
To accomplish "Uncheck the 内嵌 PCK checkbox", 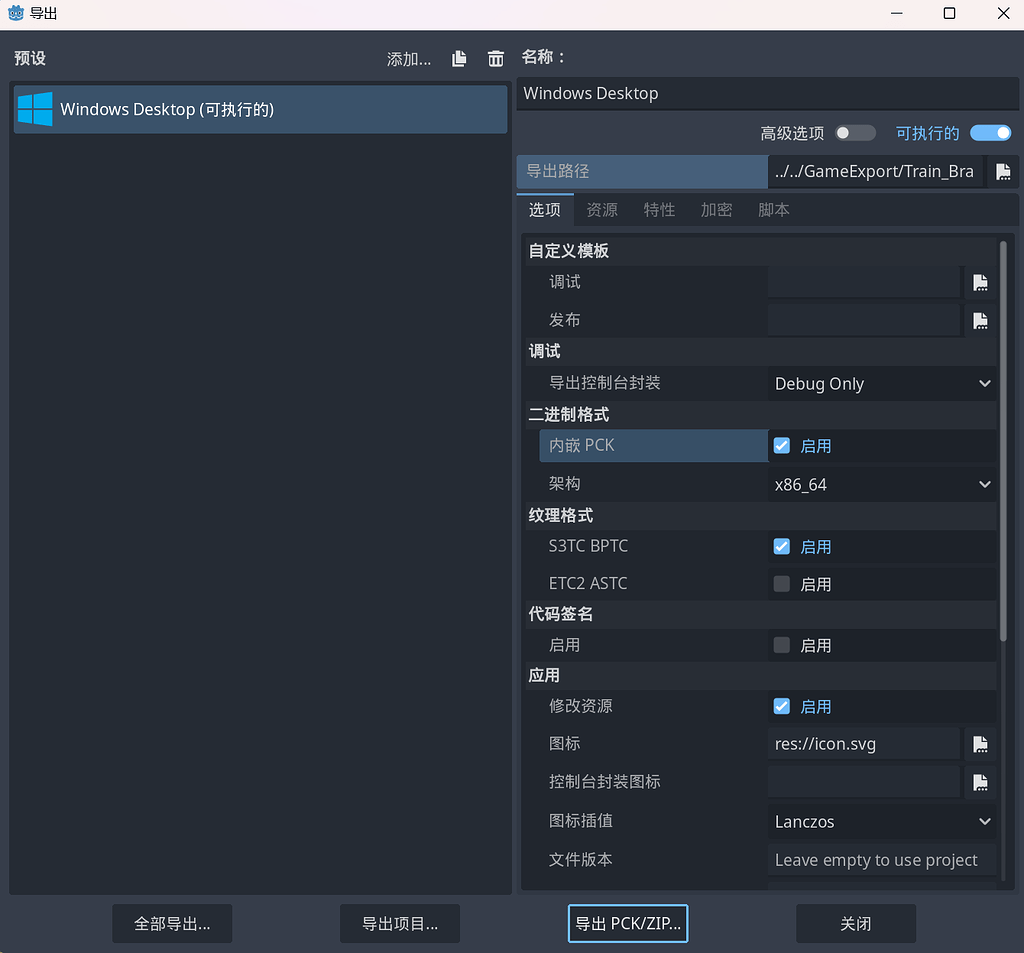I will (780, 445).
